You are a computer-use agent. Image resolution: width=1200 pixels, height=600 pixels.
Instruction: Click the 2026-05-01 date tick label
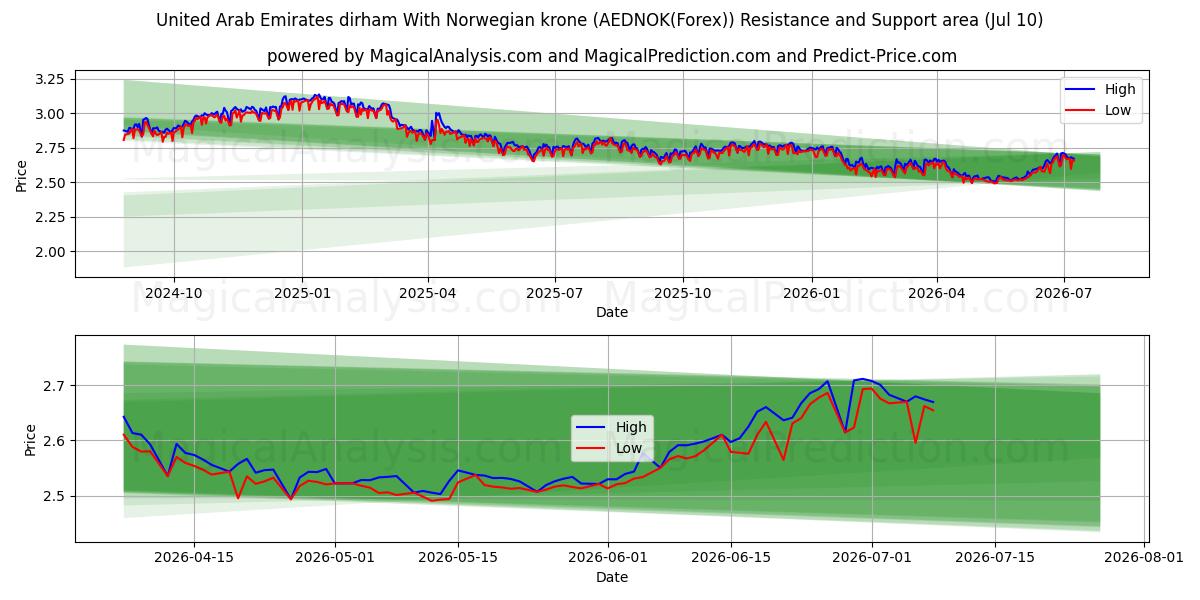pos(334,558)
